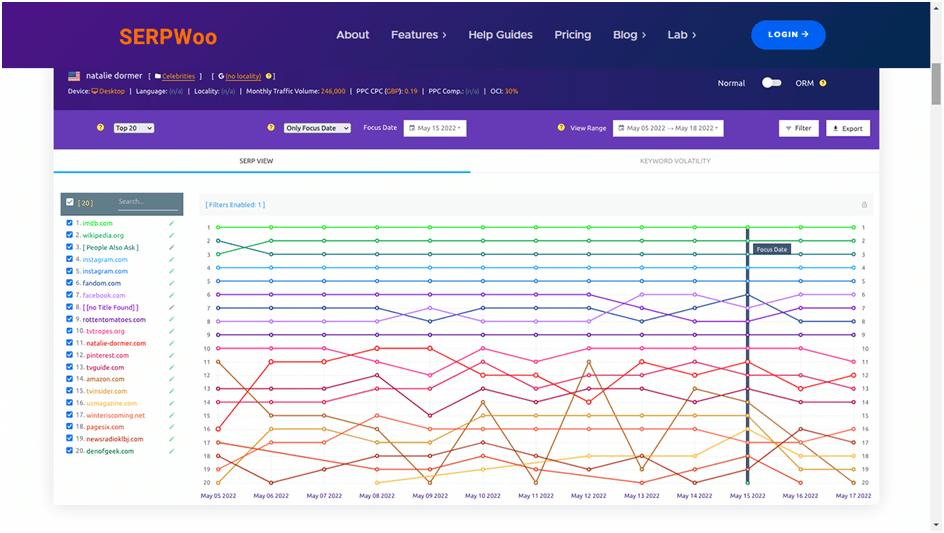The image size is (944, 533).
Task: Uncheck the wikipedia.org checkbox
Action: click(70, 235)
